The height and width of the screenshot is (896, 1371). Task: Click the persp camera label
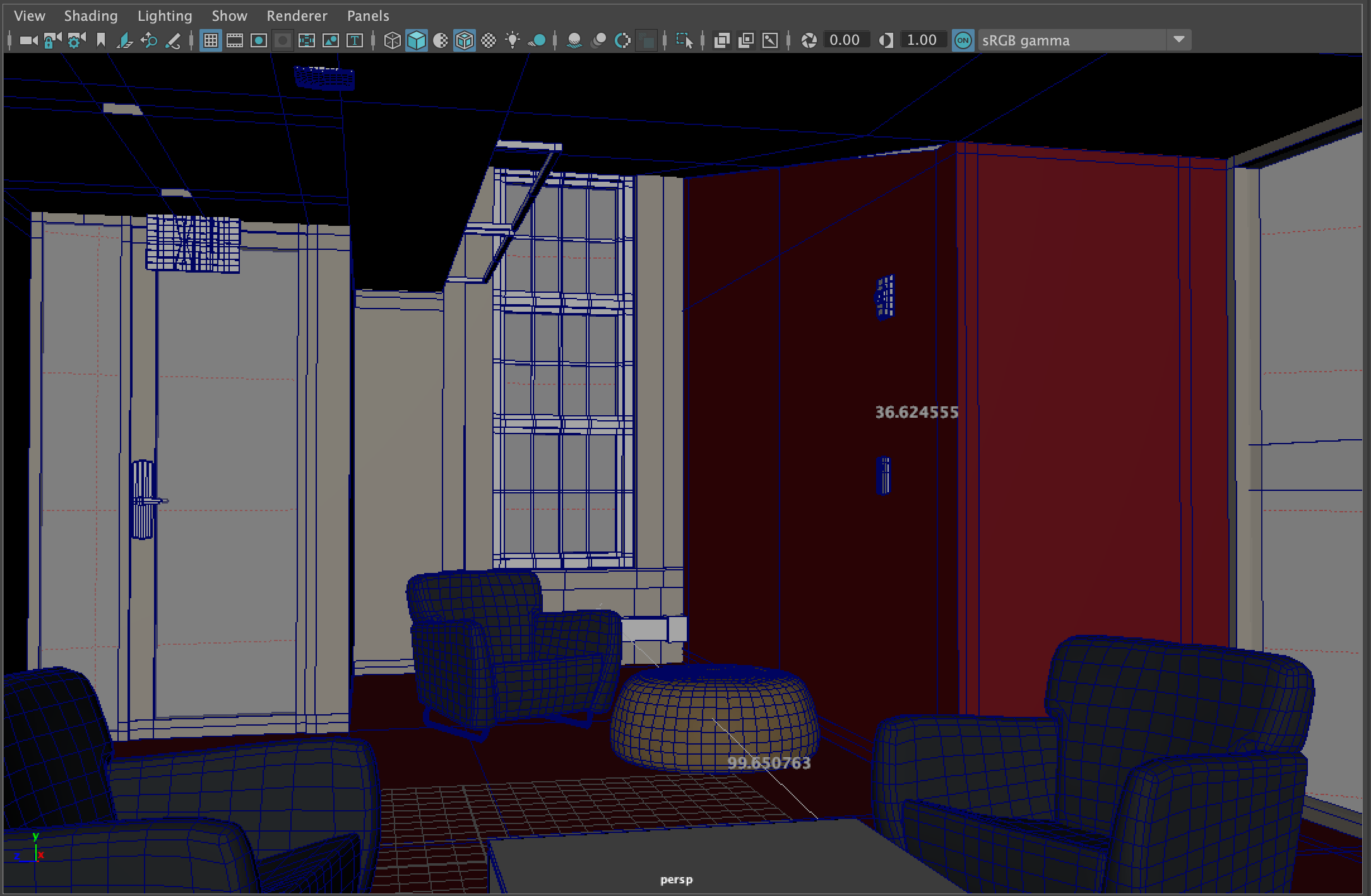click(676, 879)
